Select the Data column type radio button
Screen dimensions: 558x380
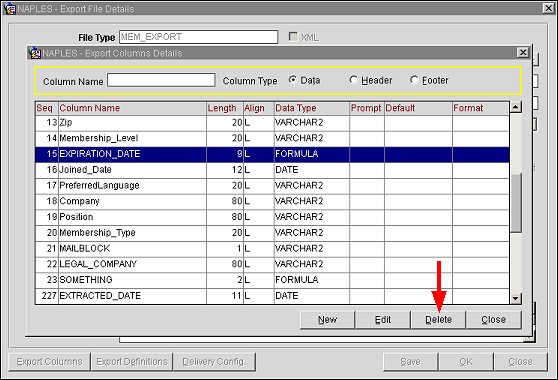pyautogui.click(x=293, y=80)
